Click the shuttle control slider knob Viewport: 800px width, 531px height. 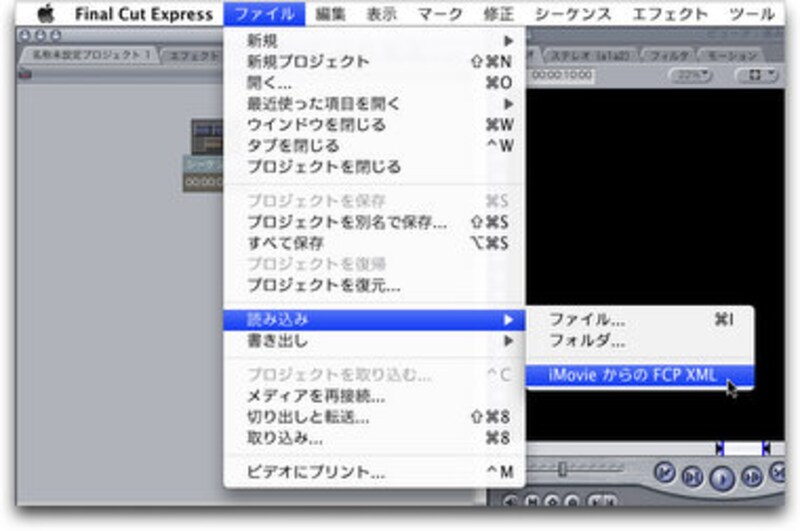(x=563, y=468)
